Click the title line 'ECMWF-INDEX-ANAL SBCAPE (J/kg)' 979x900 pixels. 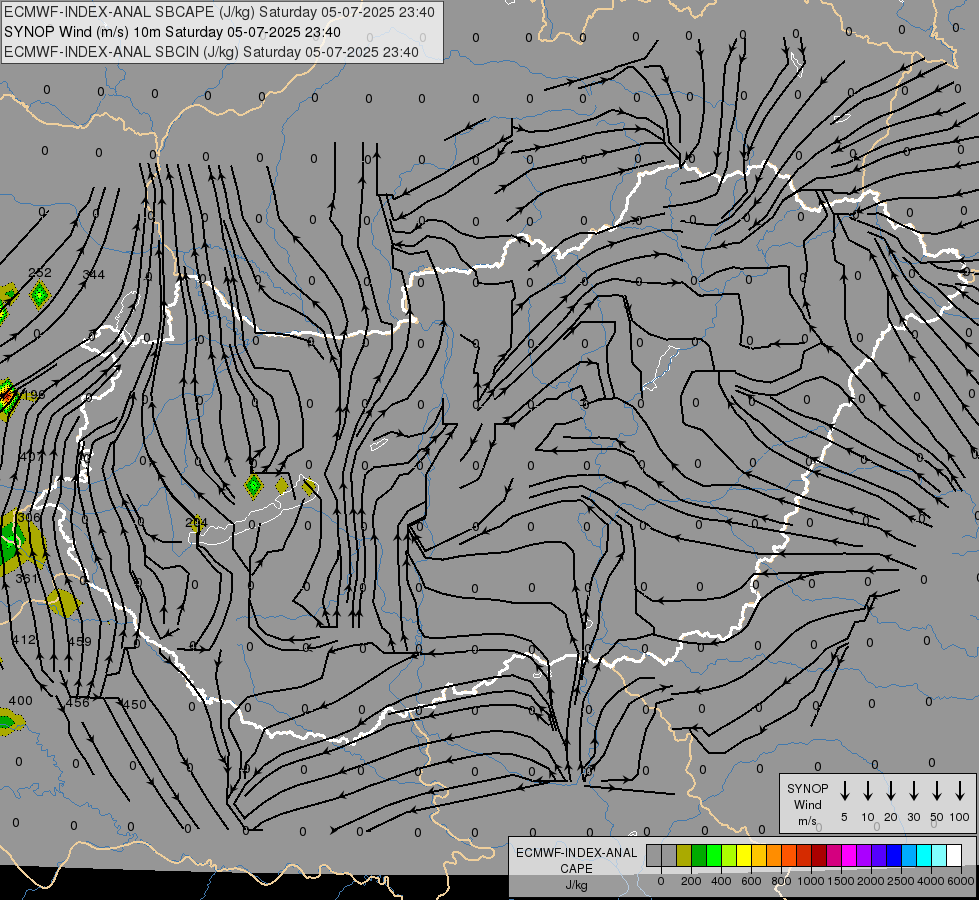(x=219, y=12)
